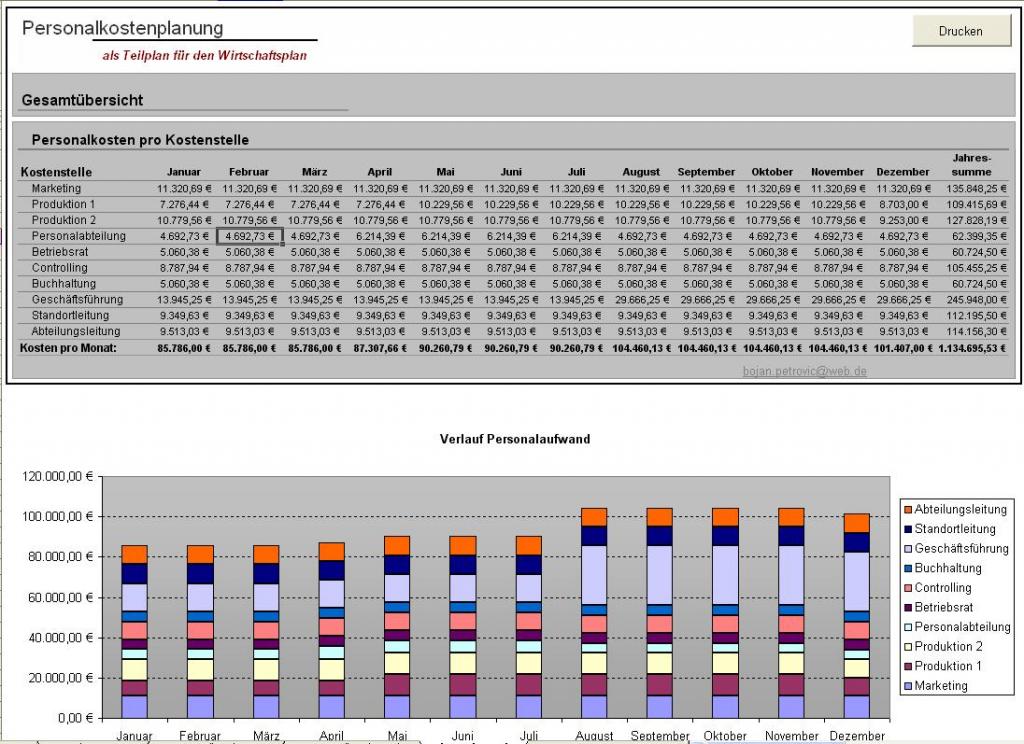Select the Kostenstelle column header
1024x744 pixels.
click(56, 172)
